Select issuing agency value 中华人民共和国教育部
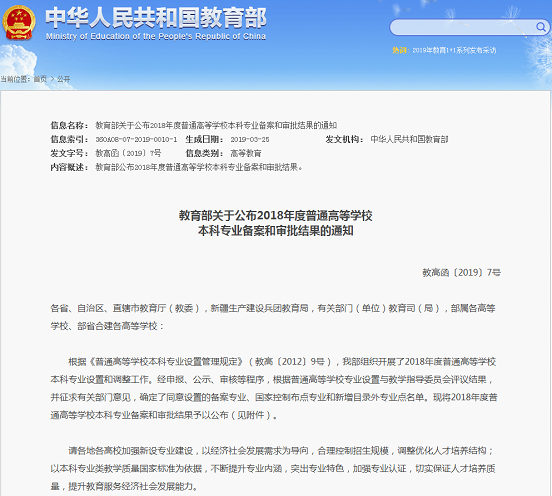 409,139
